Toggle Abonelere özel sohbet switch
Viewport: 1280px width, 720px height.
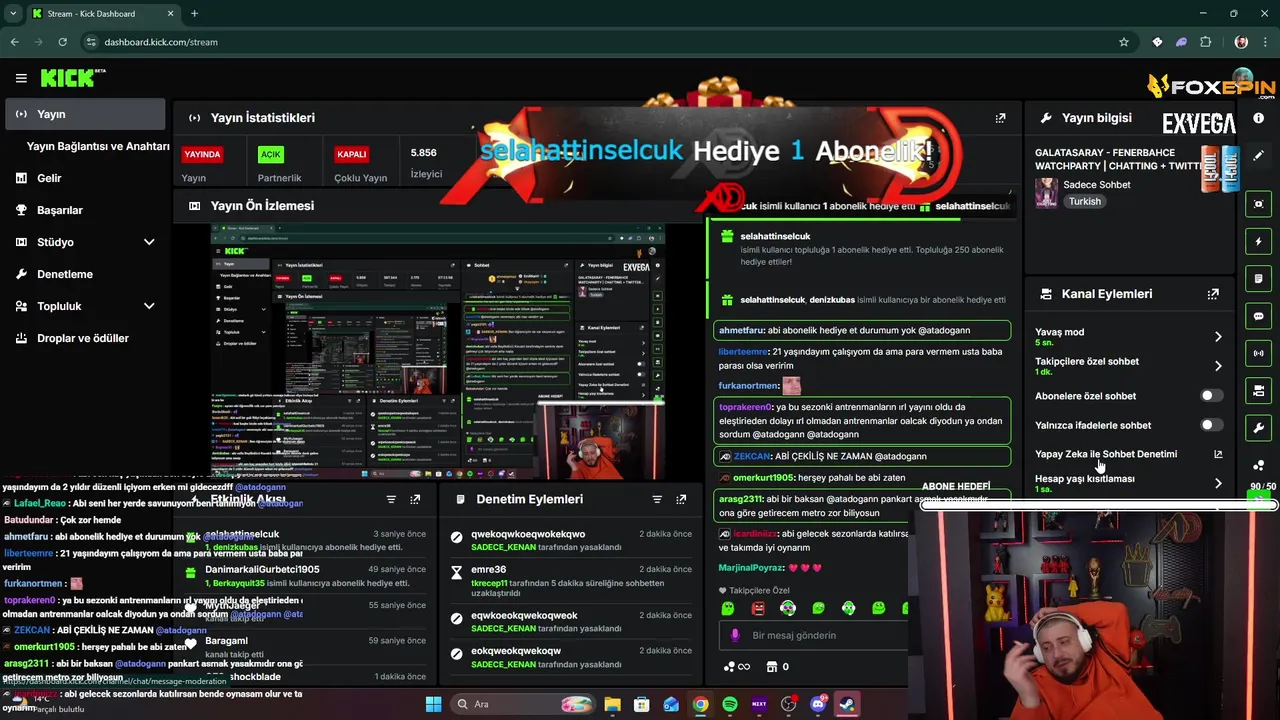point(1211,396)
